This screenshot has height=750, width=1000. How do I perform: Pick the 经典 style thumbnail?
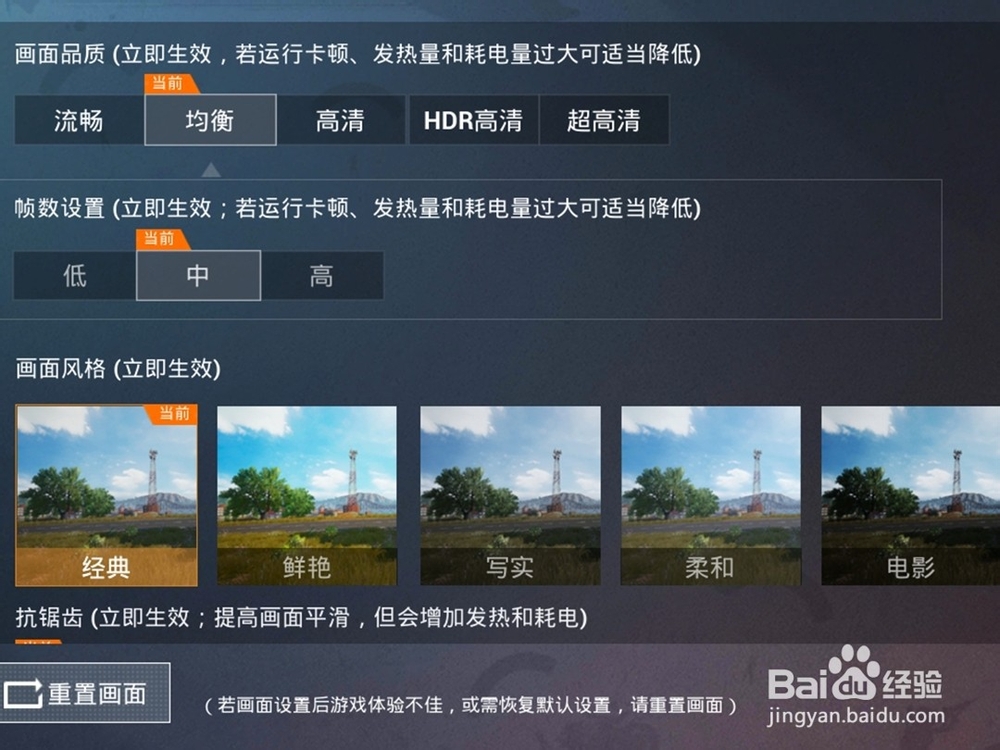pos(107,496)
